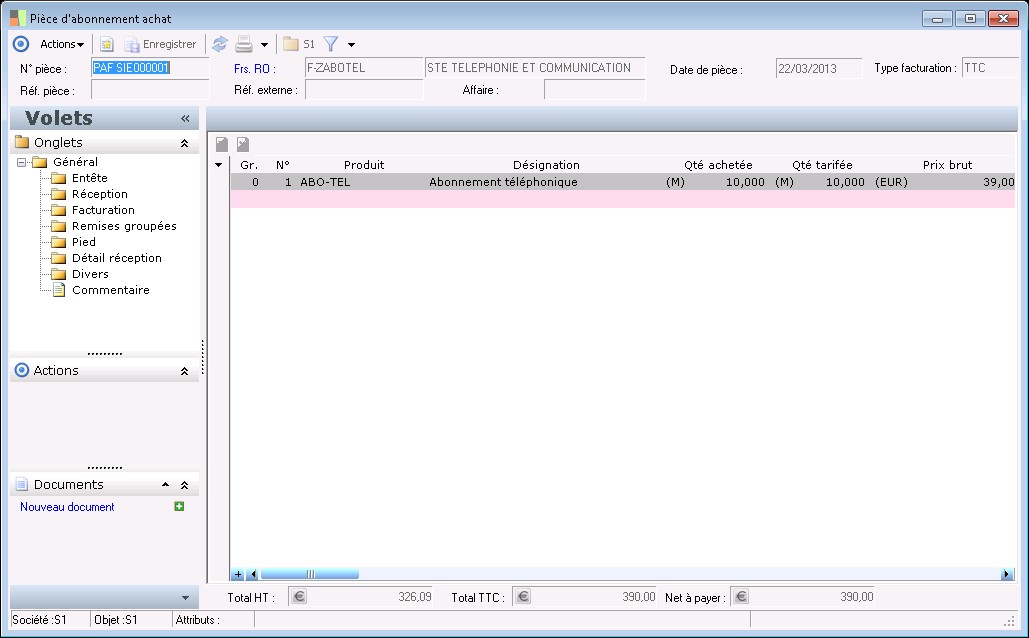The height and width of the screenshot is (638, 1029).
Task: Click the printer icon
Action: 244,44
